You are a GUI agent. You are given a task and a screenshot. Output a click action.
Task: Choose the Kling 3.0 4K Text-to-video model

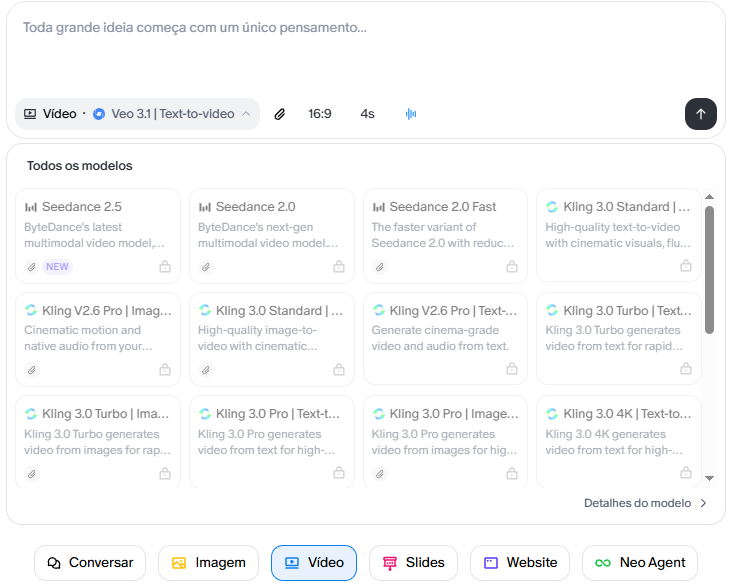(619, 442)
